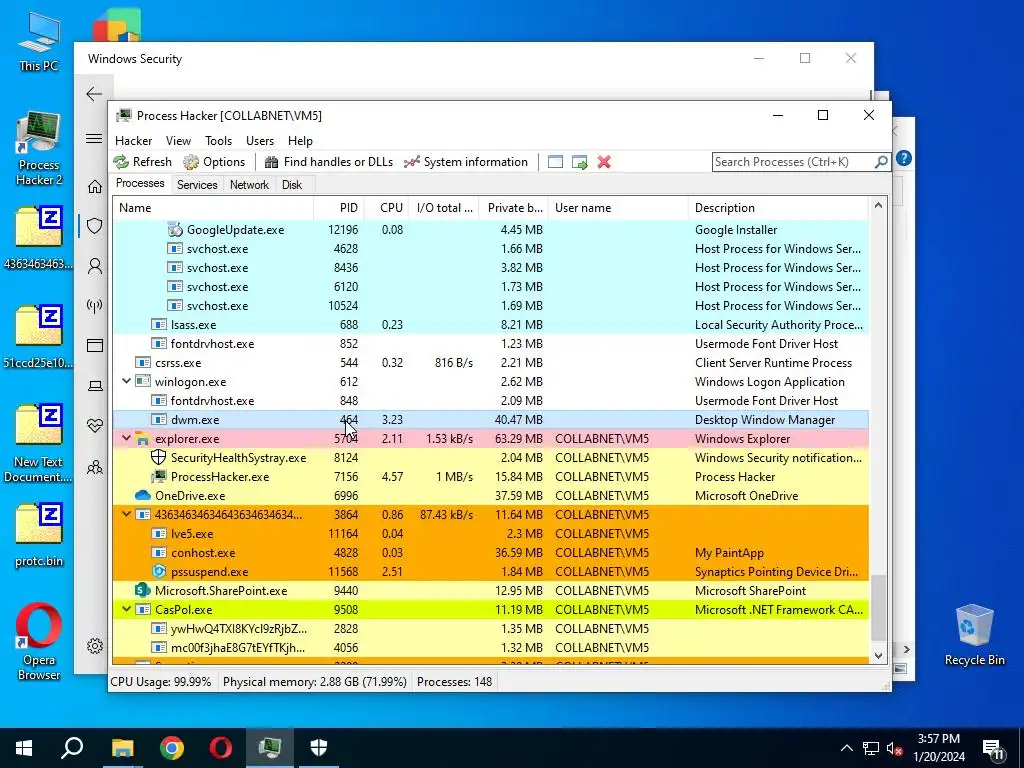Open the Hacker menu
The image size is (1024, 768).
tap(133, 141)
